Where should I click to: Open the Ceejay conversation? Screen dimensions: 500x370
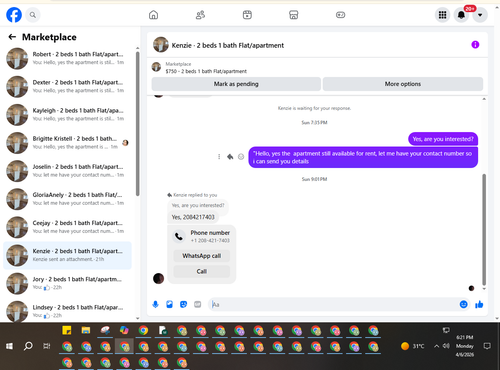coord(67,227)
